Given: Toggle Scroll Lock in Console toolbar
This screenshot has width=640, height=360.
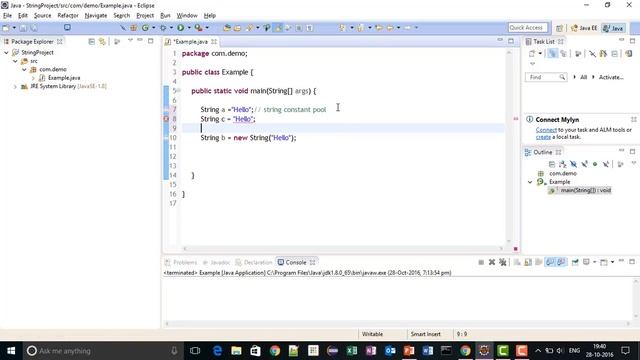Looking at the screenshot, I should (x=528, y=262).
